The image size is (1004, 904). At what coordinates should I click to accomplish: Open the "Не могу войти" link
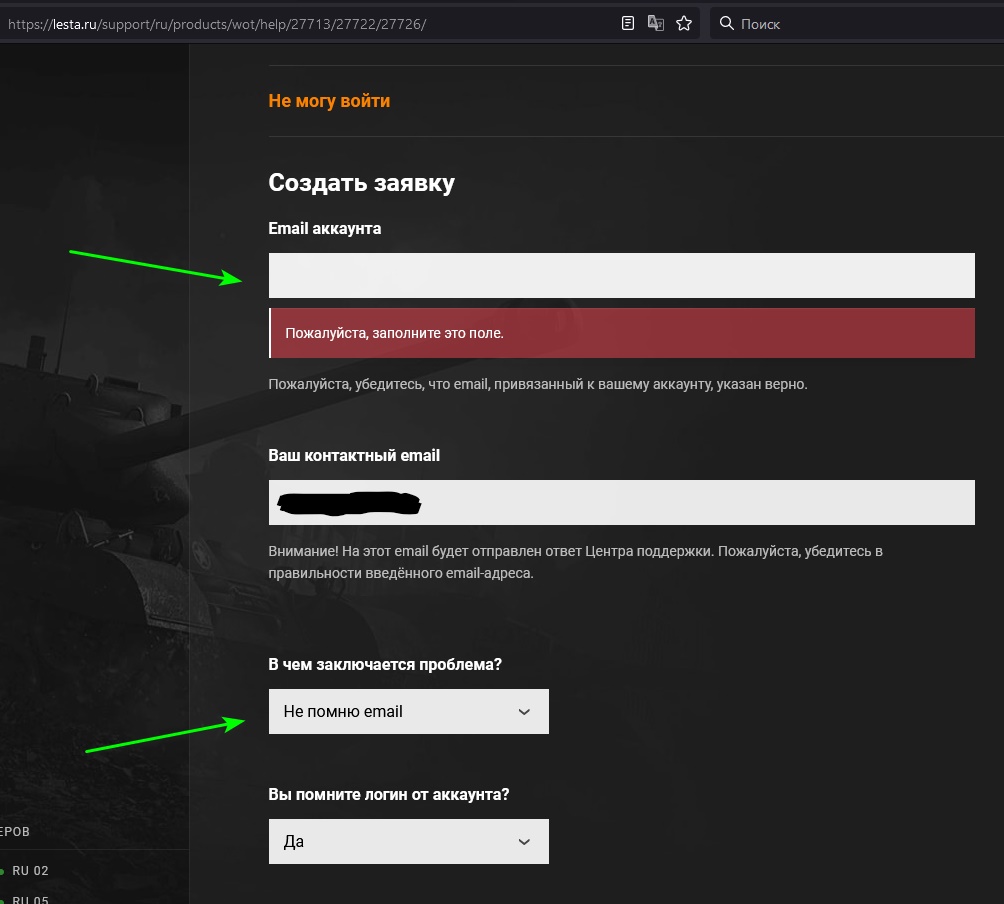(x=329, y=101)
